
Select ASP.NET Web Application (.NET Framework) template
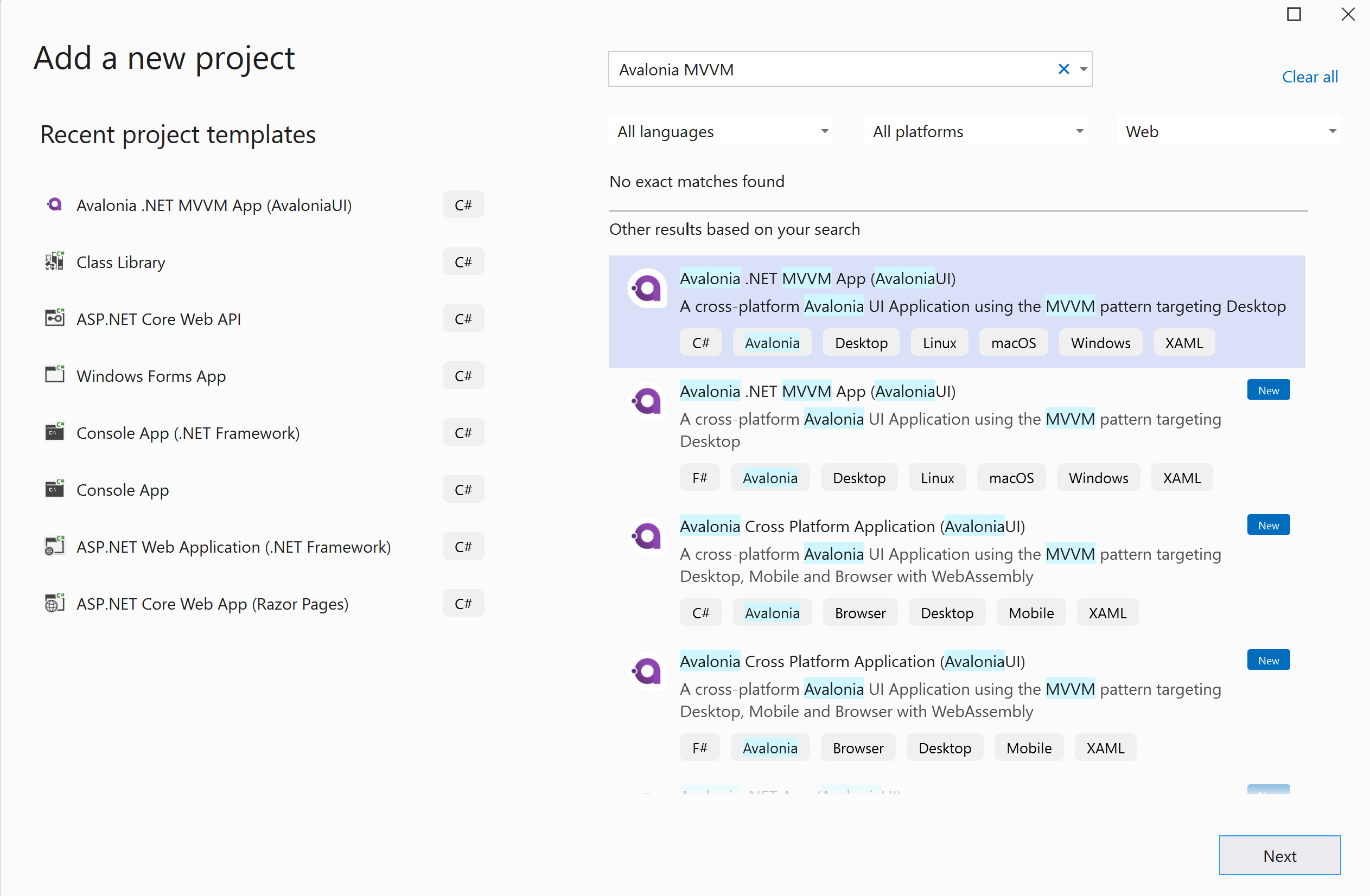(x=264, y=547)
